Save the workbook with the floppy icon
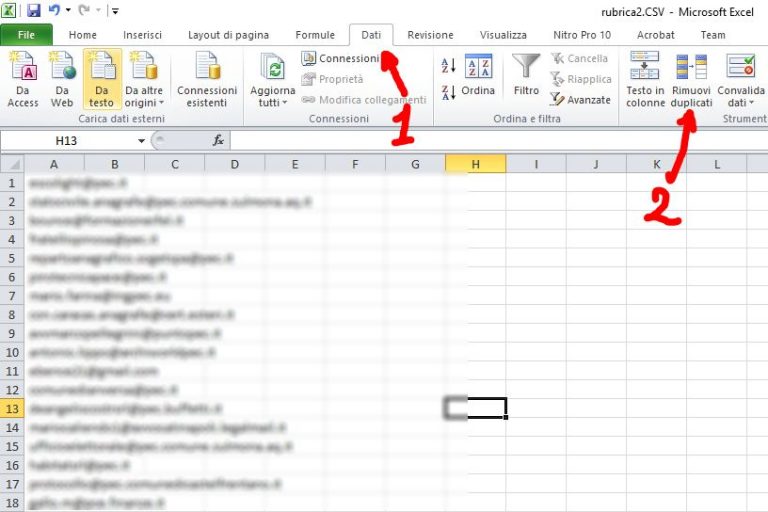 pos(33,10)
